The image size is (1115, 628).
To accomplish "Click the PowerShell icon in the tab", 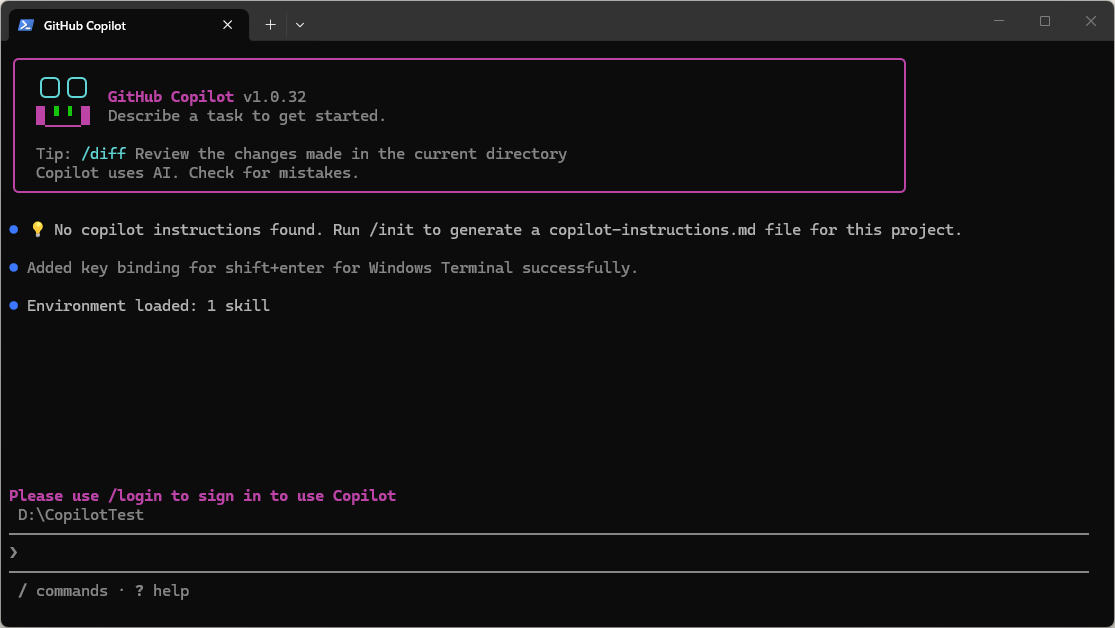I will tap(26, 25).
